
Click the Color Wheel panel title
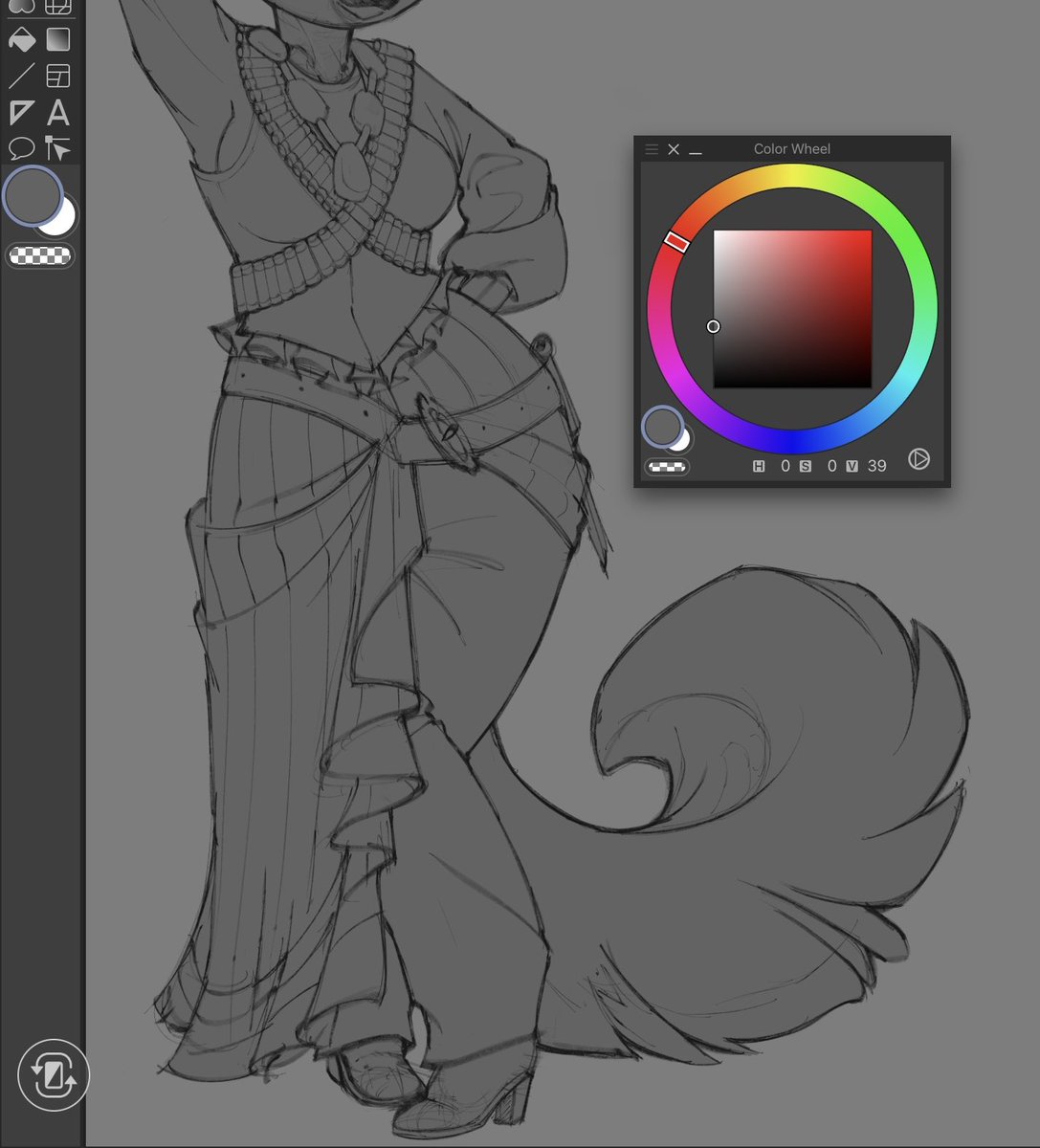[792, 149]
